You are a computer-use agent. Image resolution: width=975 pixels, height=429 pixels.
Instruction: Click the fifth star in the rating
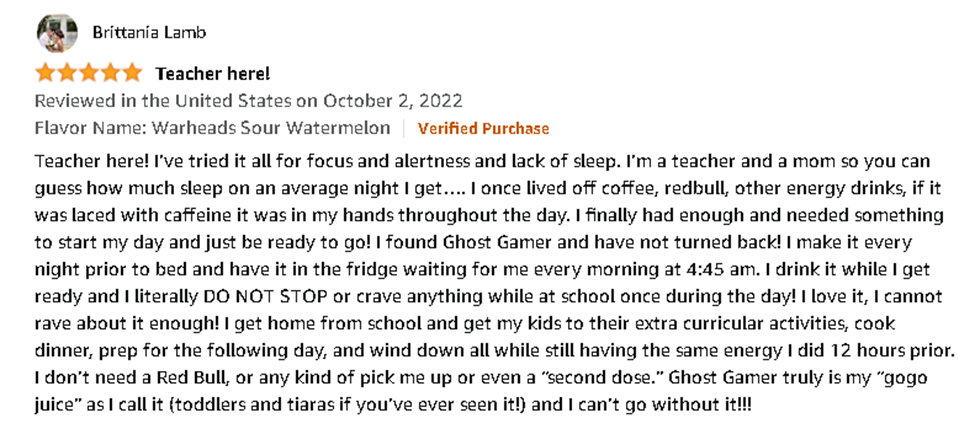[133, 73]
